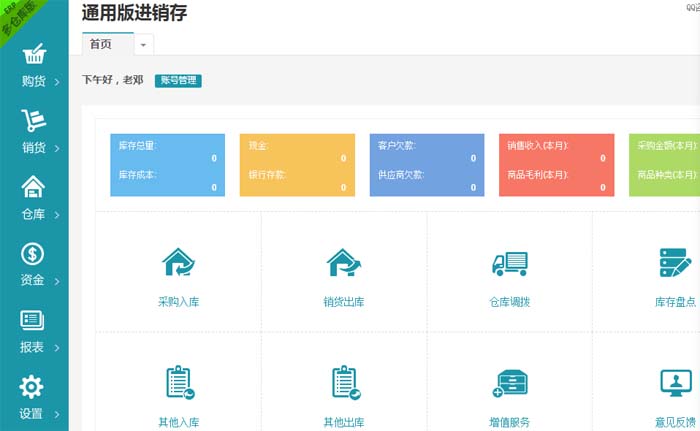Expand the 销货 sidebar menu
The height and width of the screenshot is (431, 700).
pos(34,132)
